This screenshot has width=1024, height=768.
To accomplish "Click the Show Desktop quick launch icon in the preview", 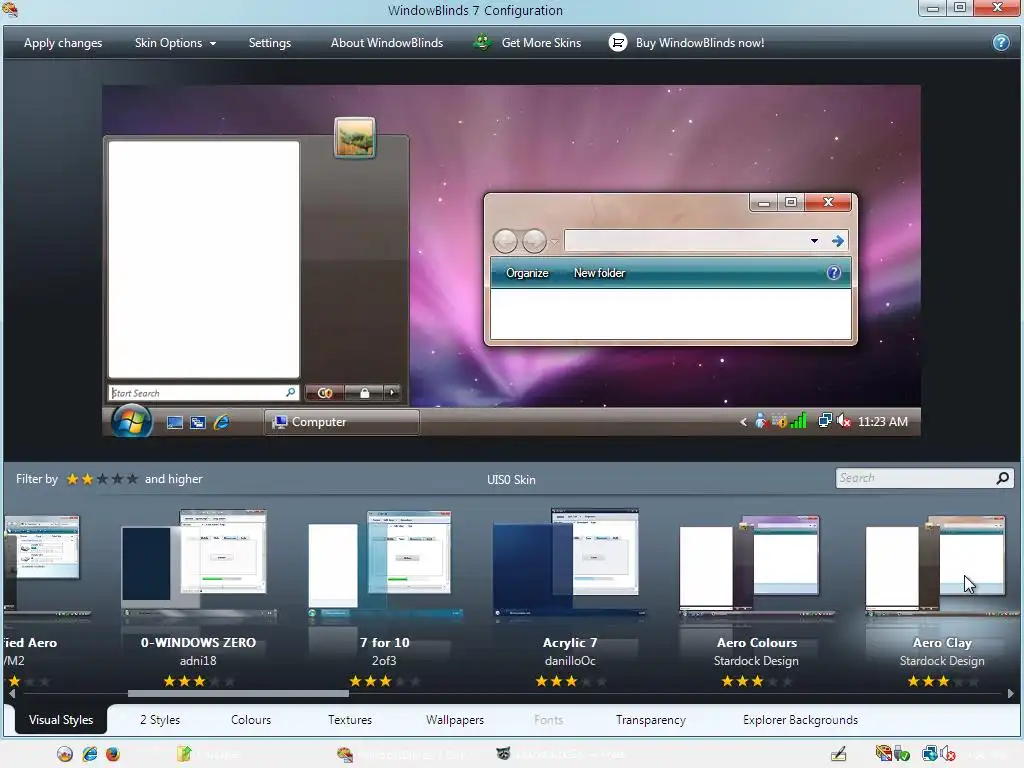I will (x=174, y=423).
